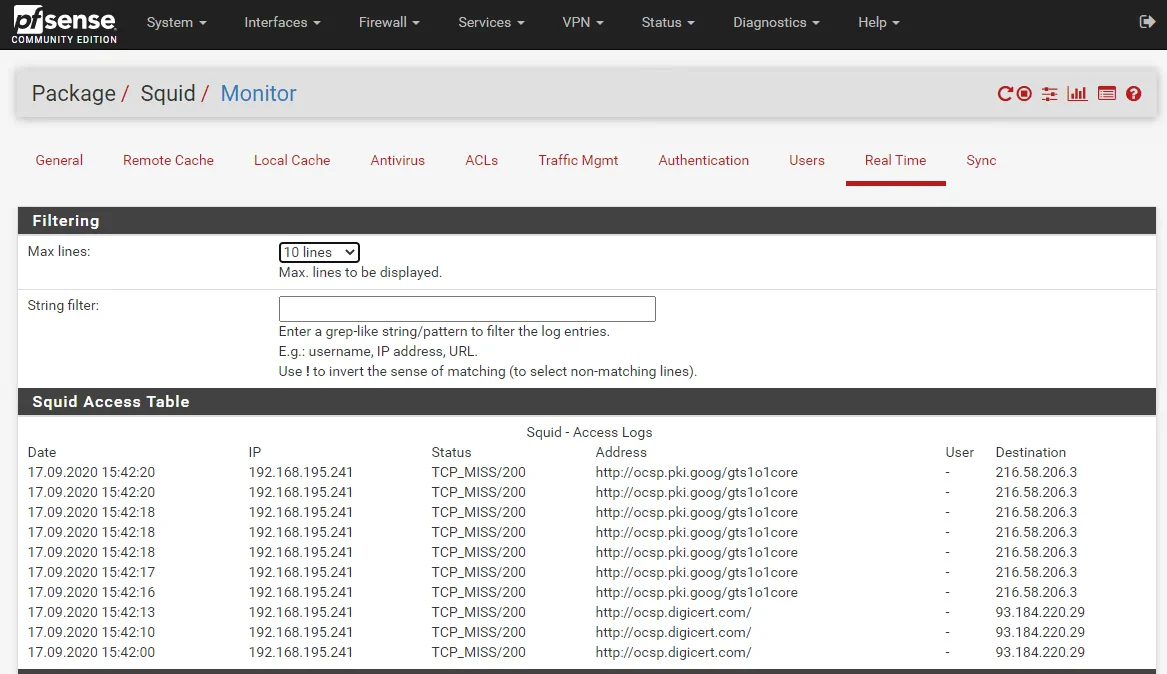Open the page help icon
This screenshot has width=1167, height=674.
(x=1133, y=93)
